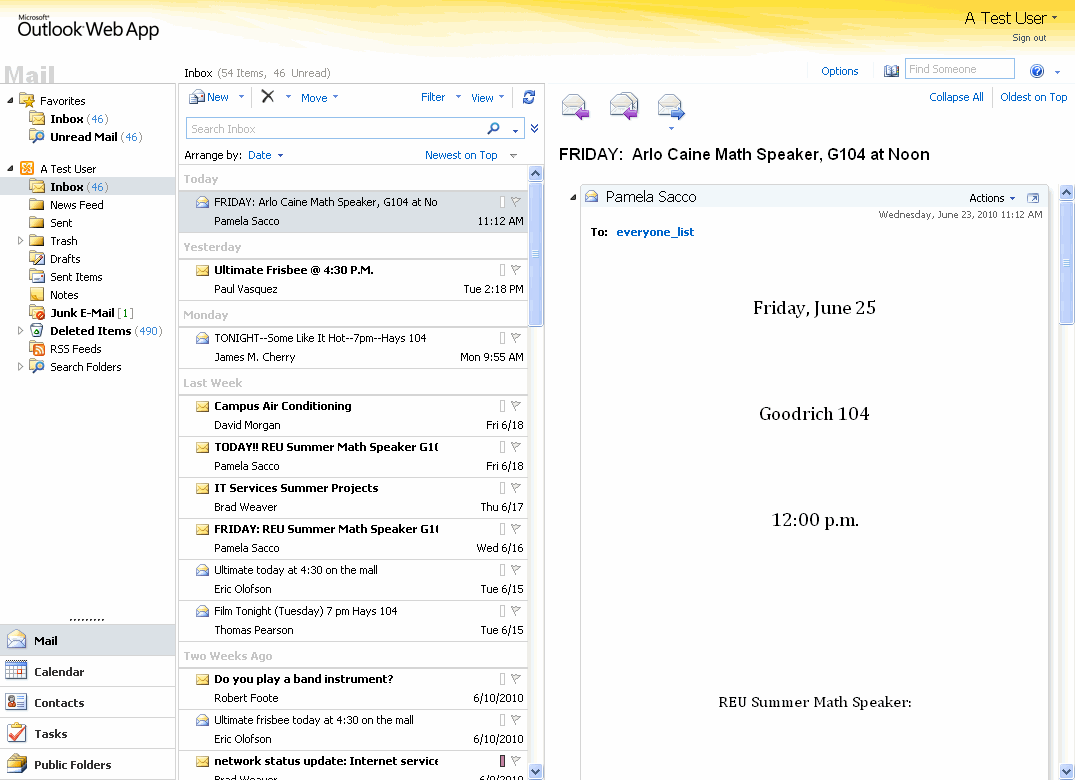Viewport: 1075px width, 780px height.
Task: Open the Options link
Action: coord(839,71)
